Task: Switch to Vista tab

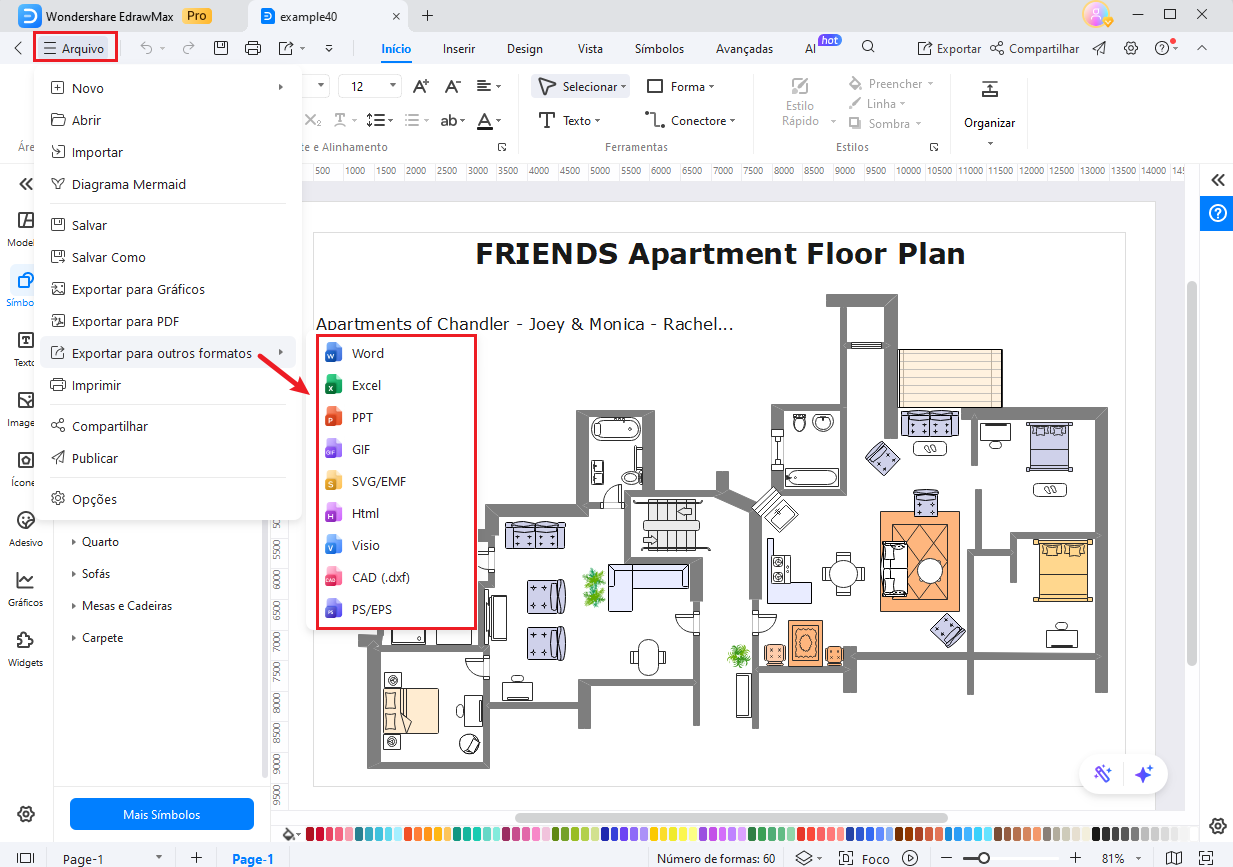Action: (590, 49)
